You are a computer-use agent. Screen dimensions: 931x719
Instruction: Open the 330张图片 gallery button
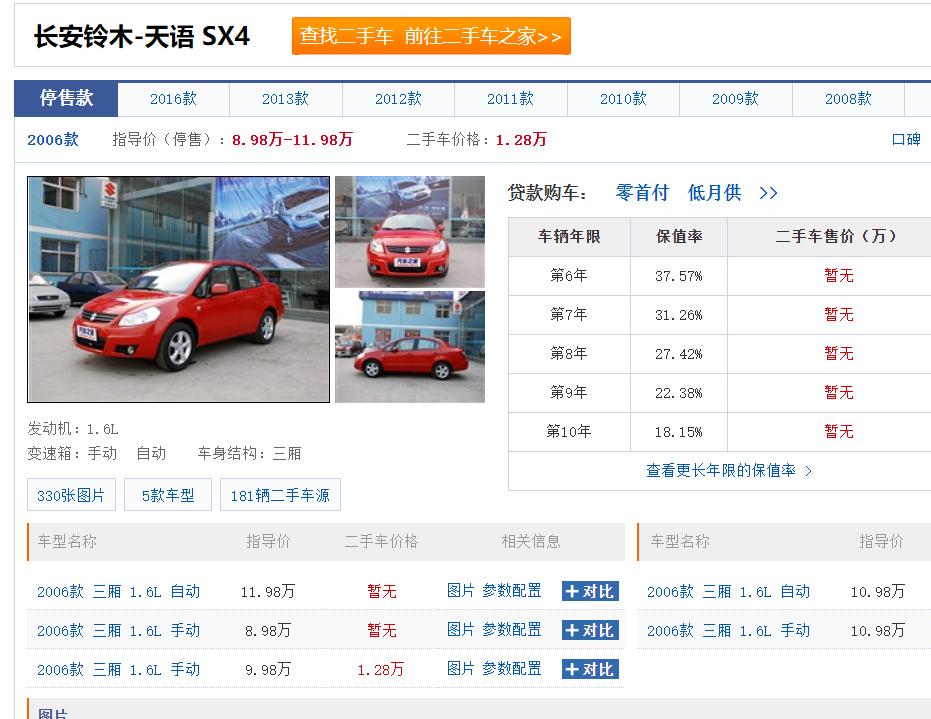(70, 494)
